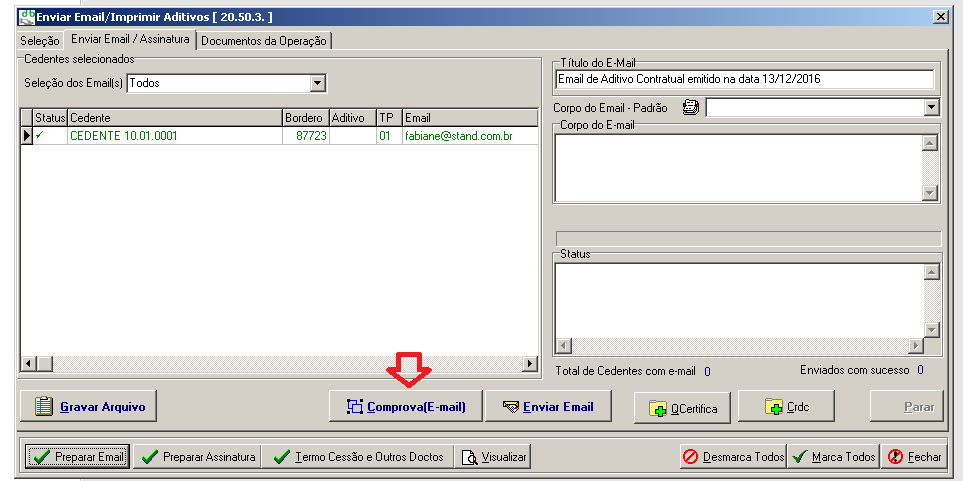Image resolution: width=963 pixels, height=481 pixels.
Task: Click the magnifier icon on Visualizar button
Action: (469, 457)
